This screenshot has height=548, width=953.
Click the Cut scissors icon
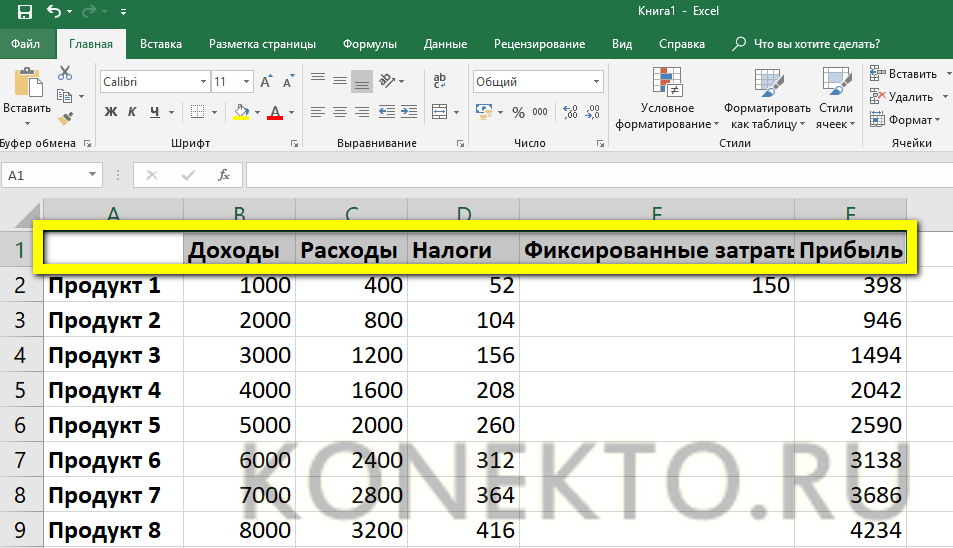coord(65,73)
